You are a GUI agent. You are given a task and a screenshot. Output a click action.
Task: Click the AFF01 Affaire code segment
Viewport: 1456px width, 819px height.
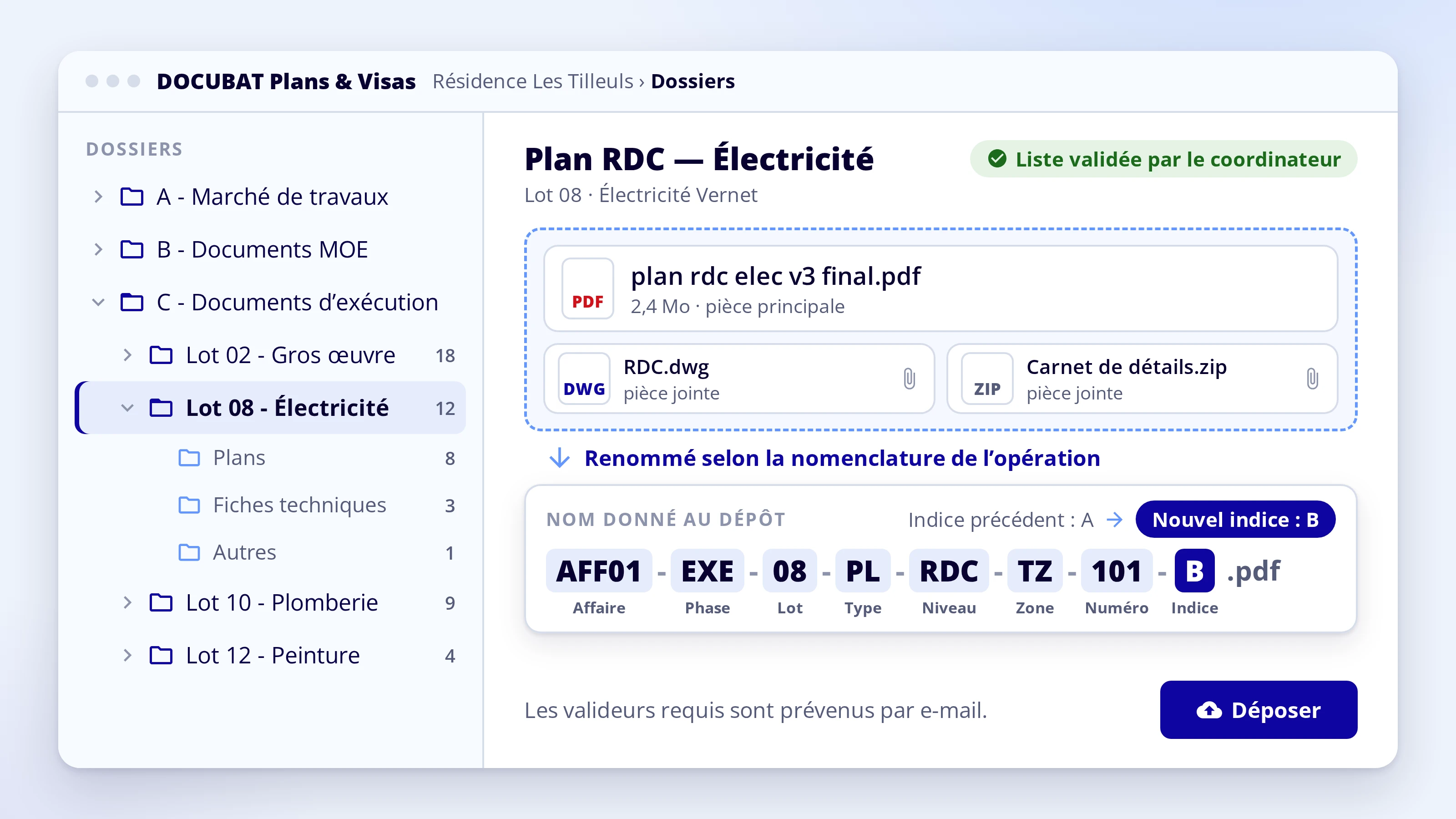(x=599, y=570)
